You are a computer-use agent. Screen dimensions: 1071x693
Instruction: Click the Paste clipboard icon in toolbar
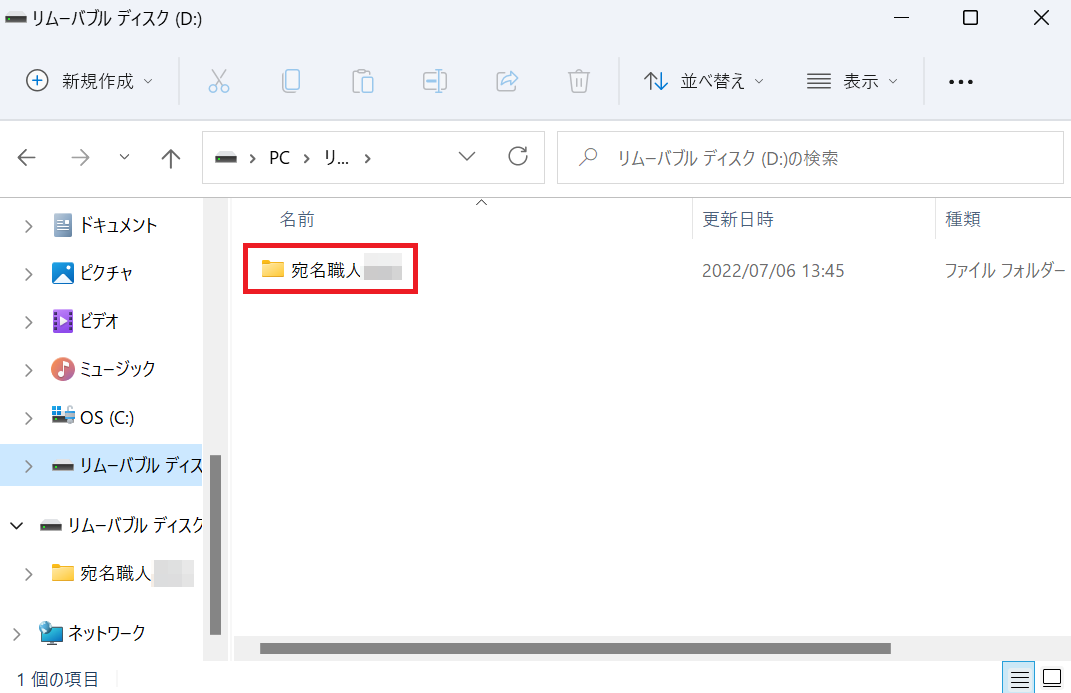pos(363,81)
